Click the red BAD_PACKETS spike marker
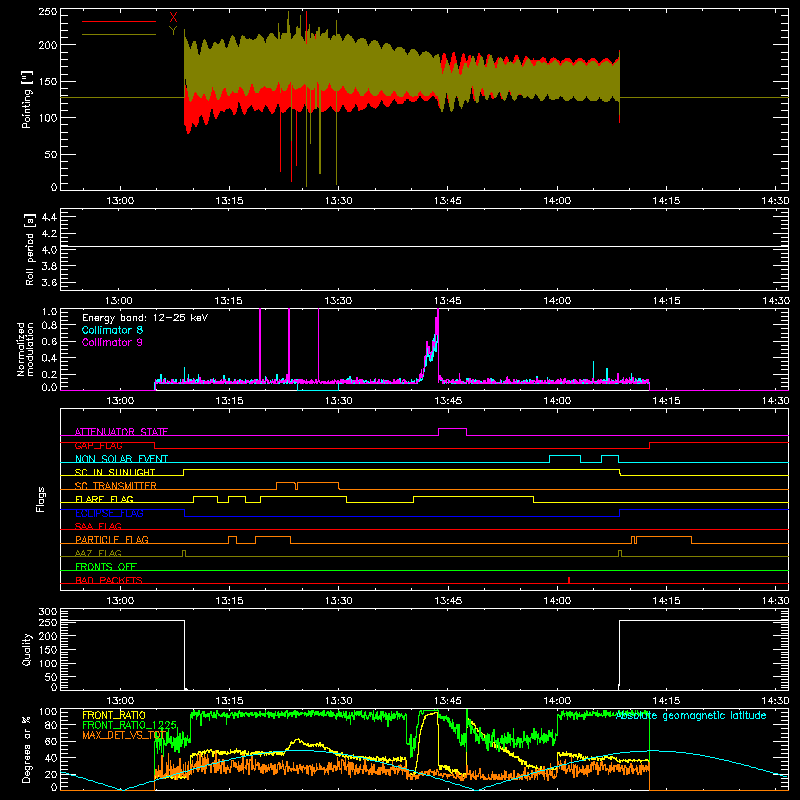This screenshot has height=800, width=800. coord(569,580)
